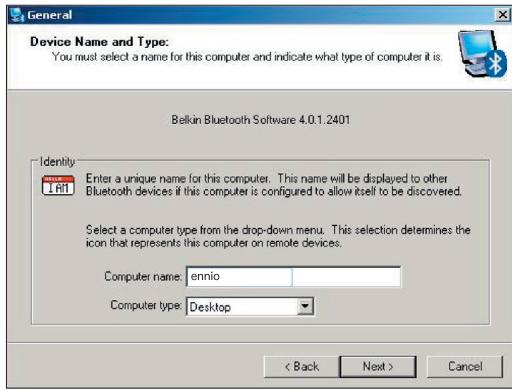Click the "You must select a name" subtitle text
Viewport: 512px width, 390px height.
click(x=247, y=57)
